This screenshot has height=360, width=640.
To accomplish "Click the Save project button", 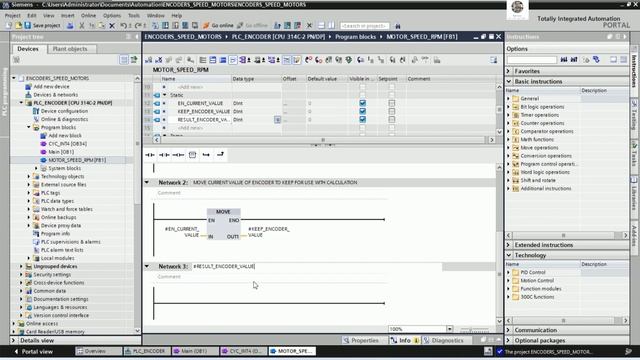I will (42, 25).
